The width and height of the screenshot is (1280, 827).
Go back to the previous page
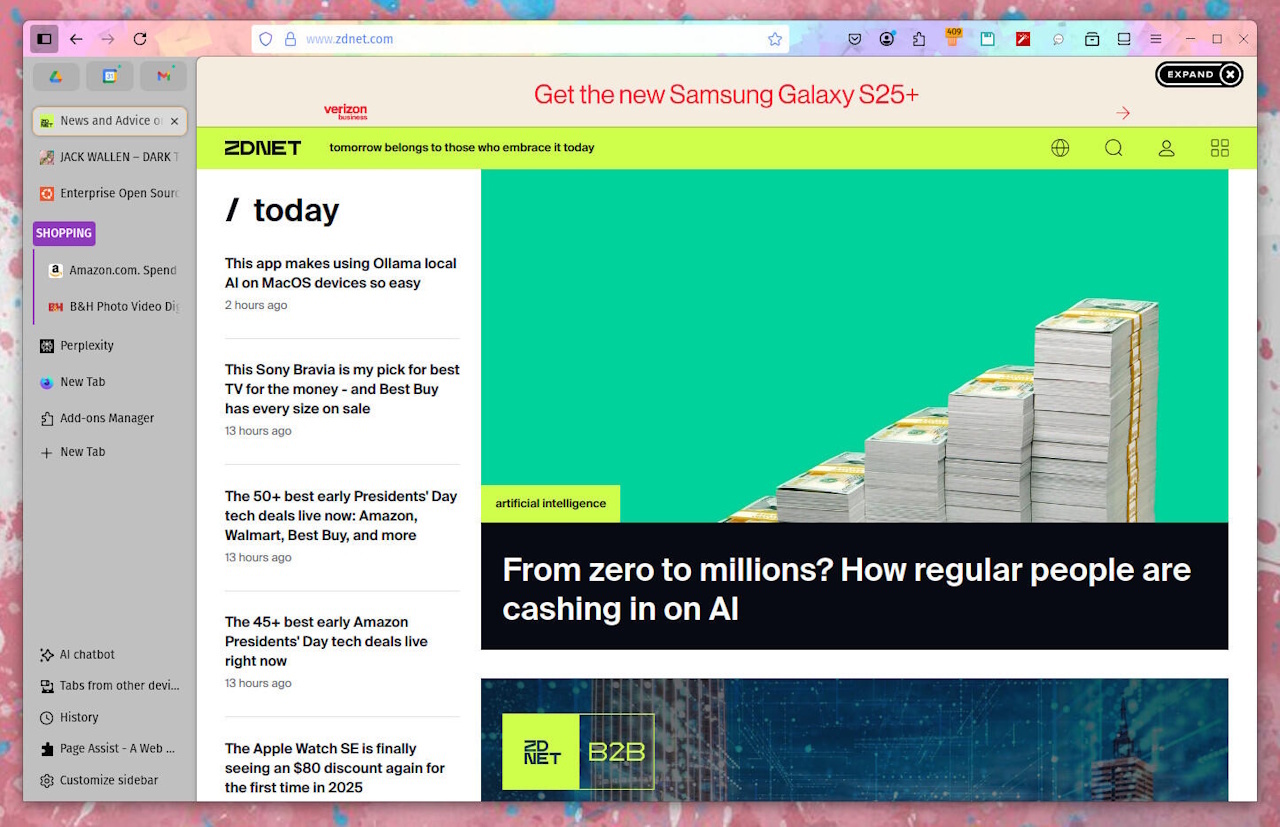[76, 39]
